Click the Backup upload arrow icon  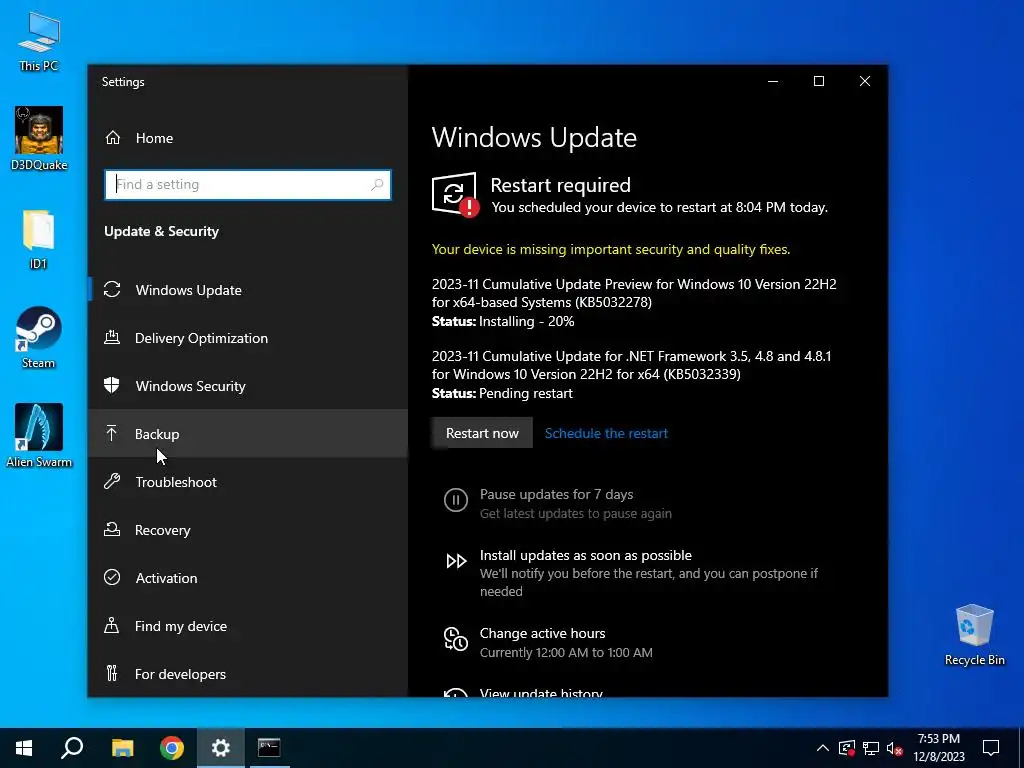coord(112,433)
